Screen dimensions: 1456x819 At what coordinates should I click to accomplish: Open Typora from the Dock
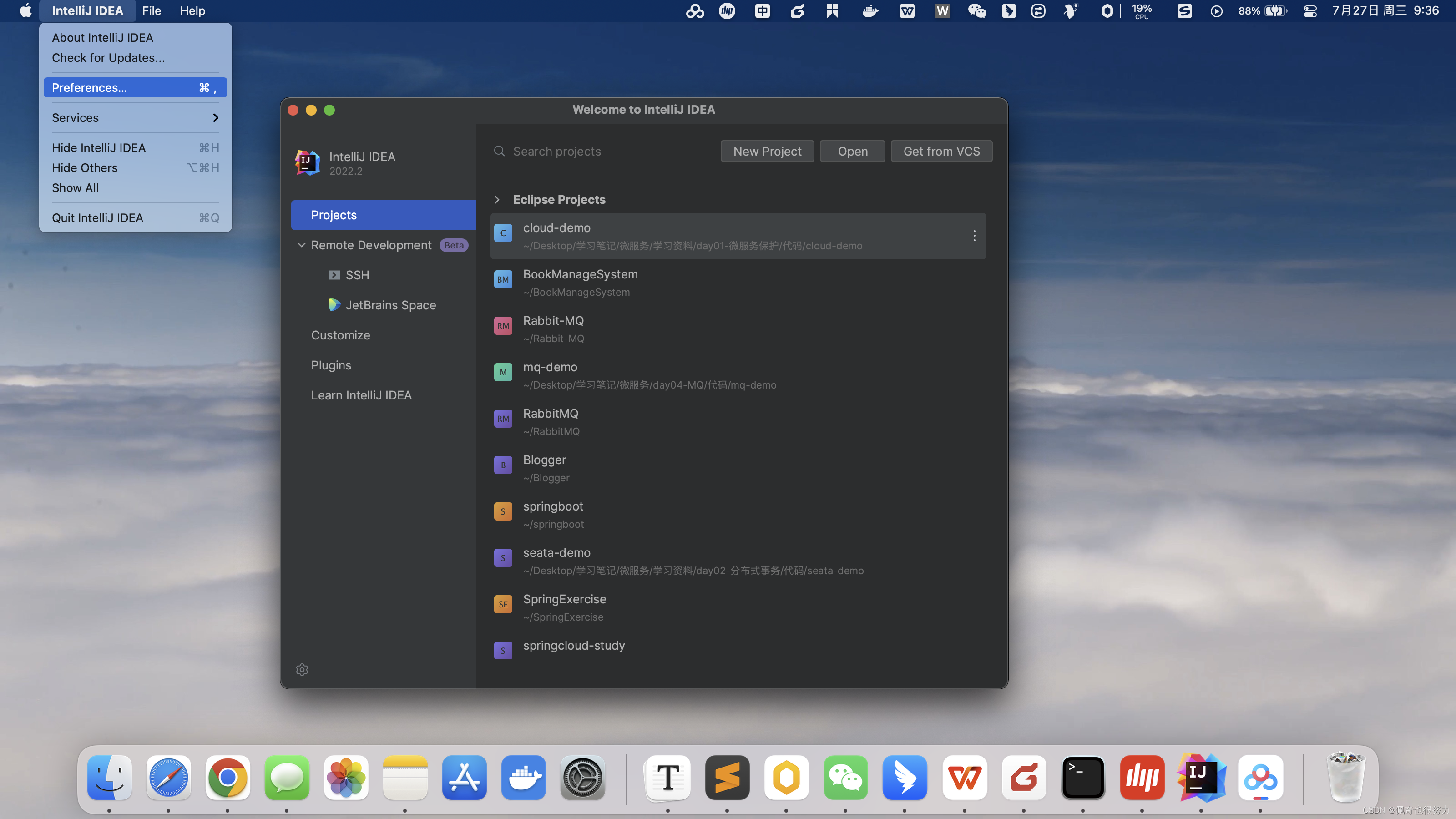667,778
